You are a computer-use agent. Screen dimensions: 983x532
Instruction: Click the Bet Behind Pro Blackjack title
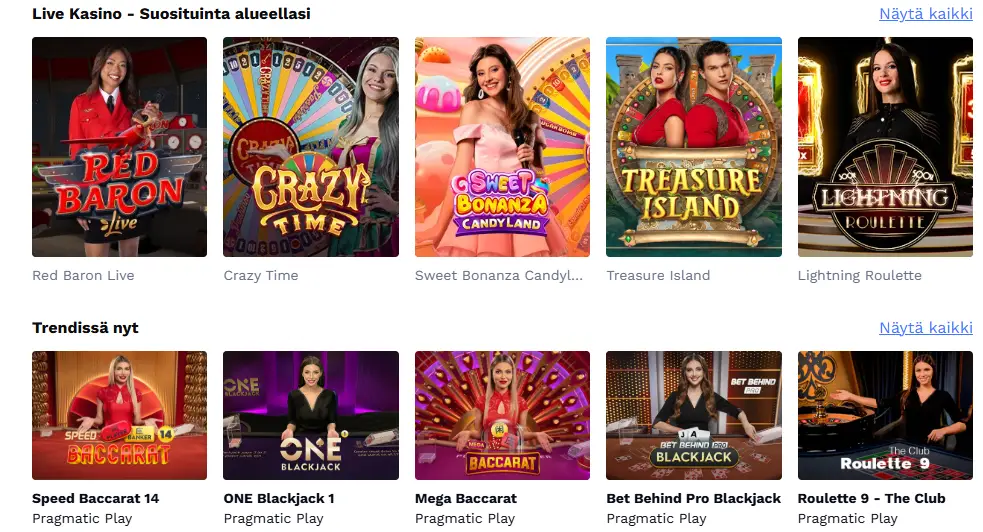tap(693, 499)
